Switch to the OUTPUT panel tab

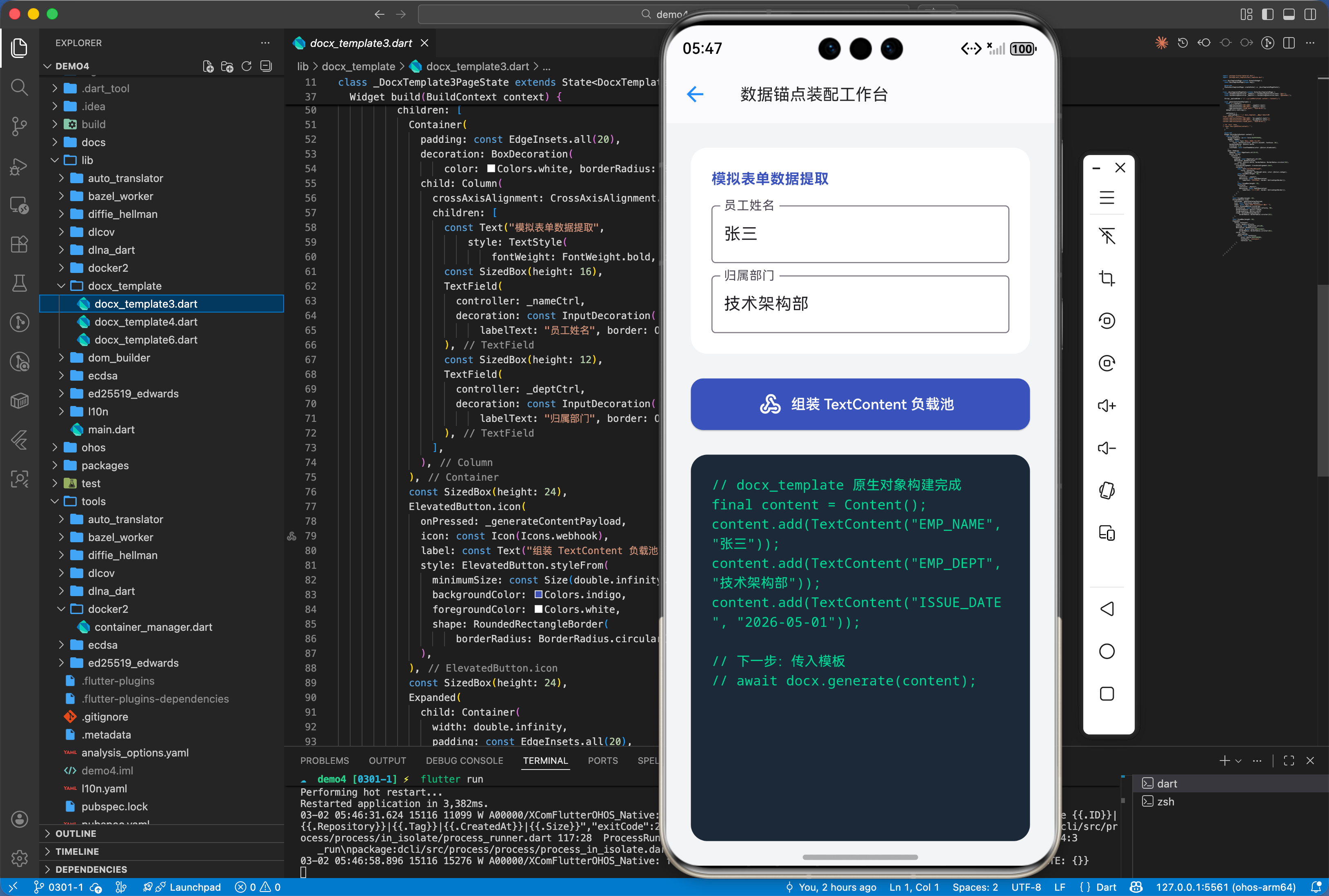(x=387, y=761)
